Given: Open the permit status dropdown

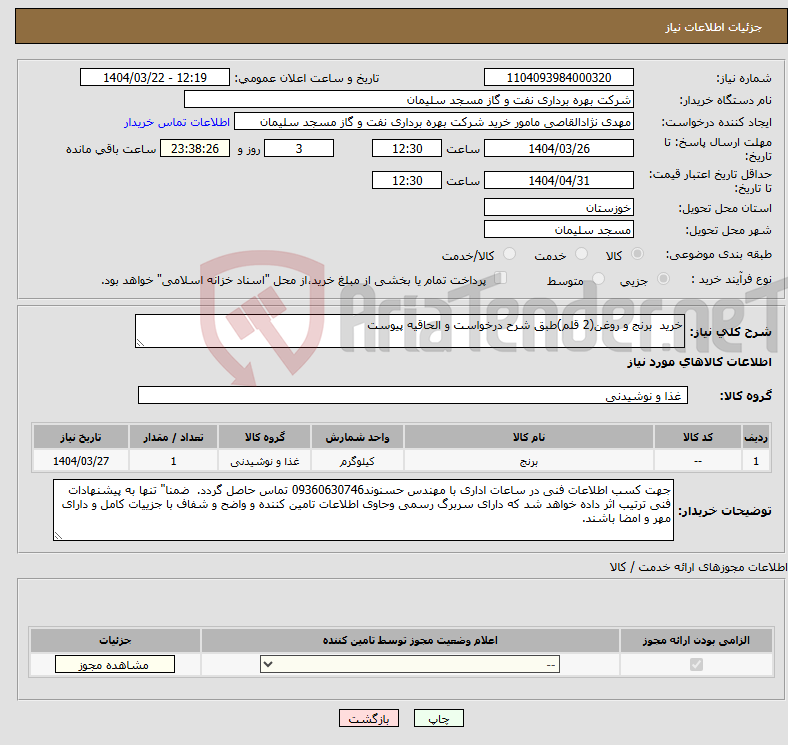Looking at the screenshot, I should point(410,665).
